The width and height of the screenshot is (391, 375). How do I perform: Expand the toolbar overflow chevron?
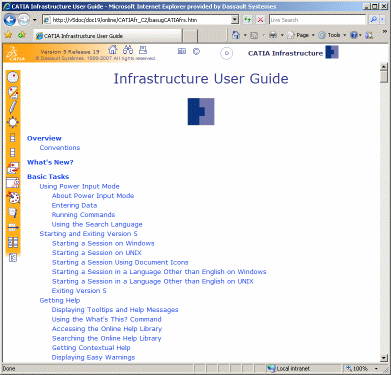point(384,31)
